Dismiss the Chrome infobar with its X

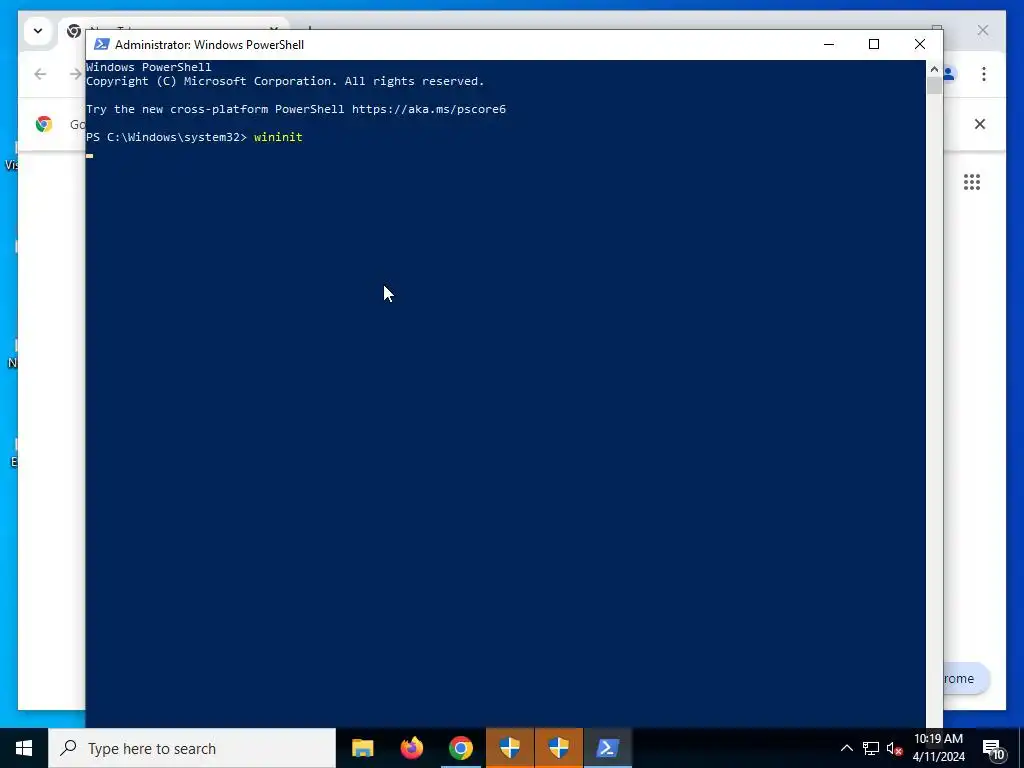tap(980, 124)
